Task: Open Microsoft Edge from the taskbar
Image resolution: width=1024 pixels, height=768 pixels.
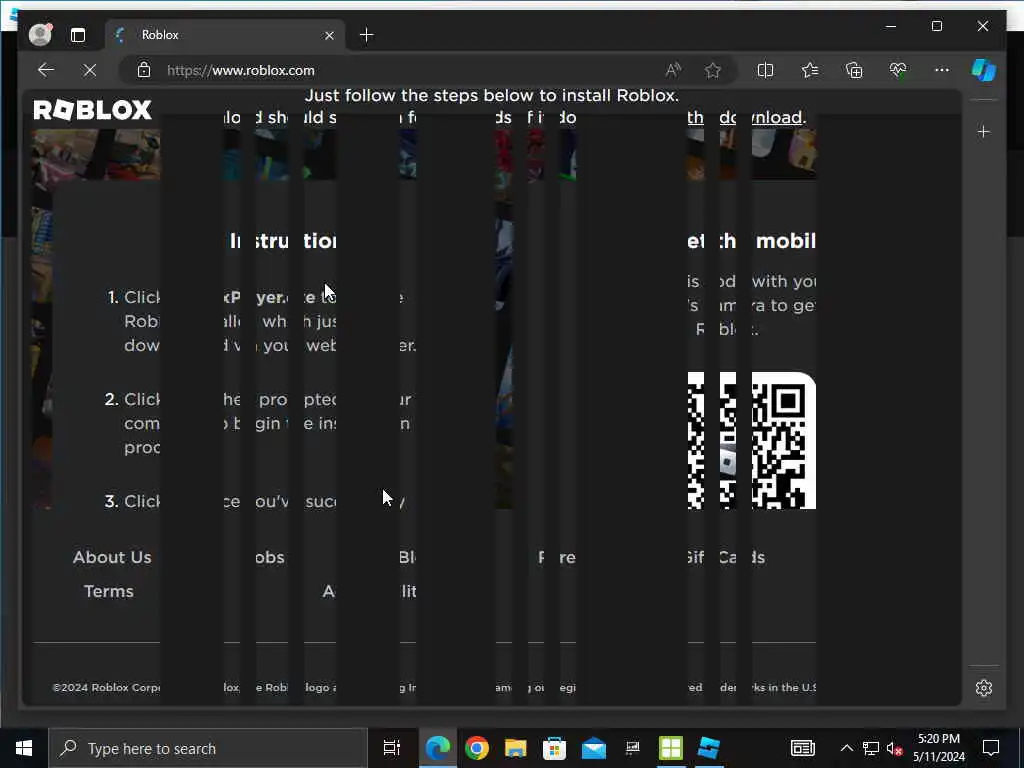Action: (438, 748)
